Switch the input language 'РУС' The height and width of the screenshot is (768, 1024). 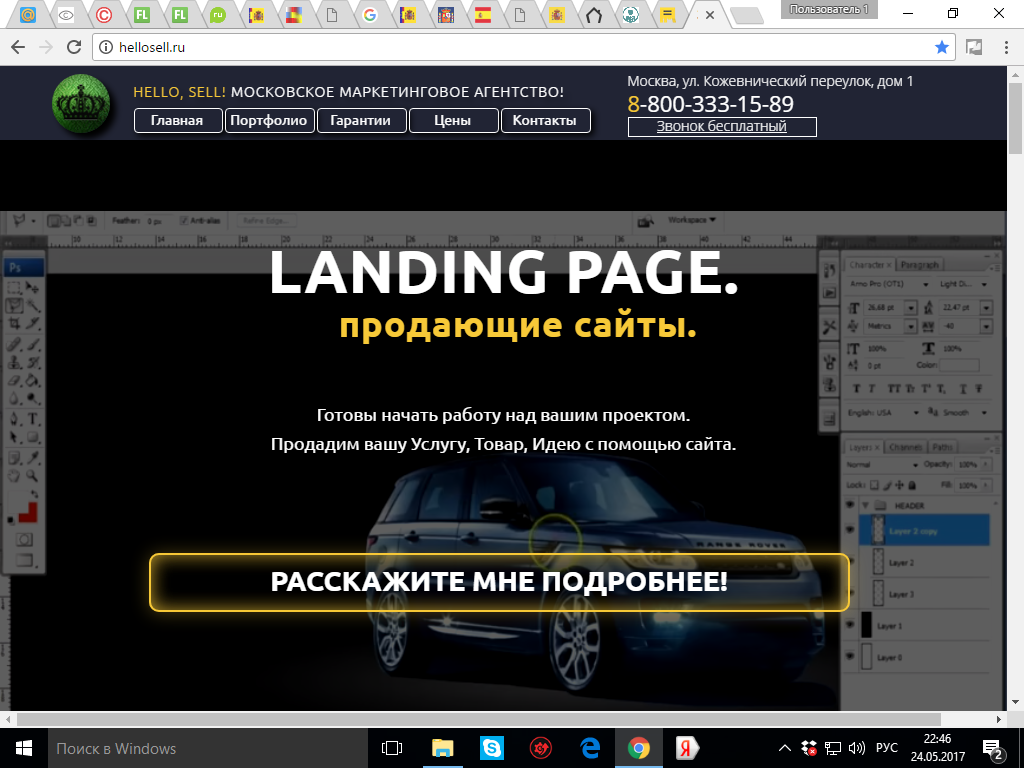[887, 748]
